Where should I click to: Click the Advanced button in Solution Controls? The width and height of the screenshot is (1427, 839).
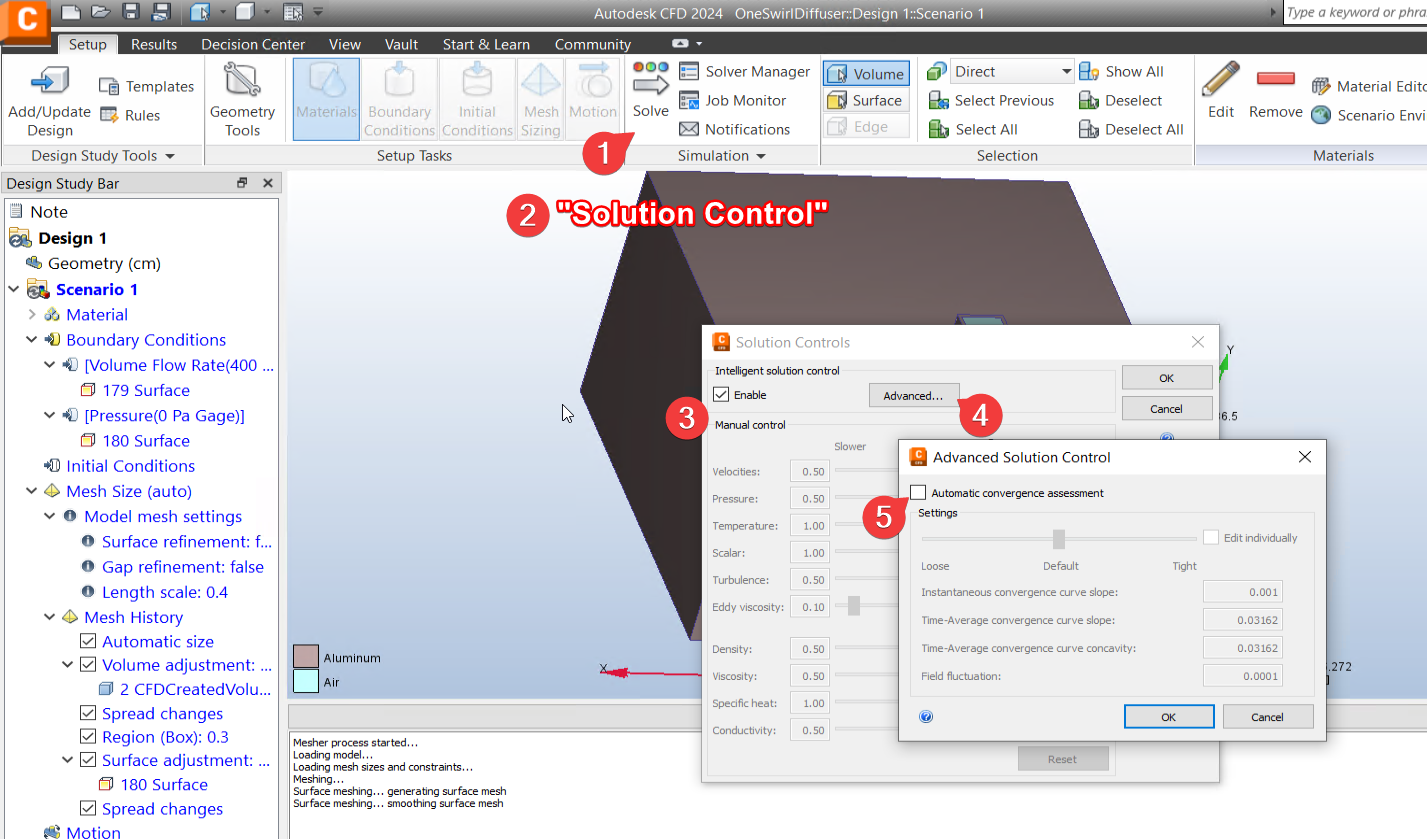[913, 394]
